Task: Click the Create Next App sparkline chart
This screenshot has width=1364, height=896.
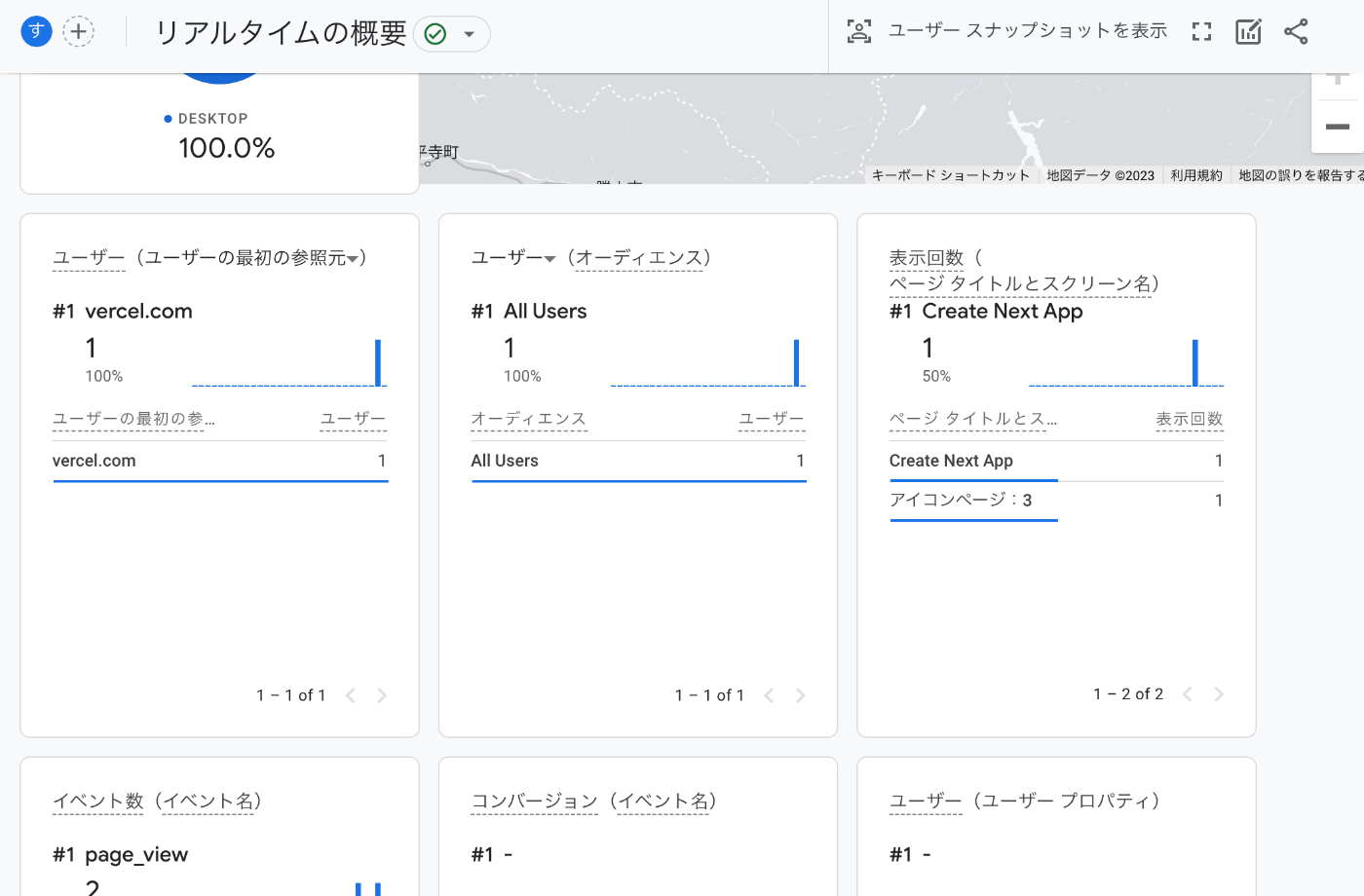Action: [x=1126, y=362]
